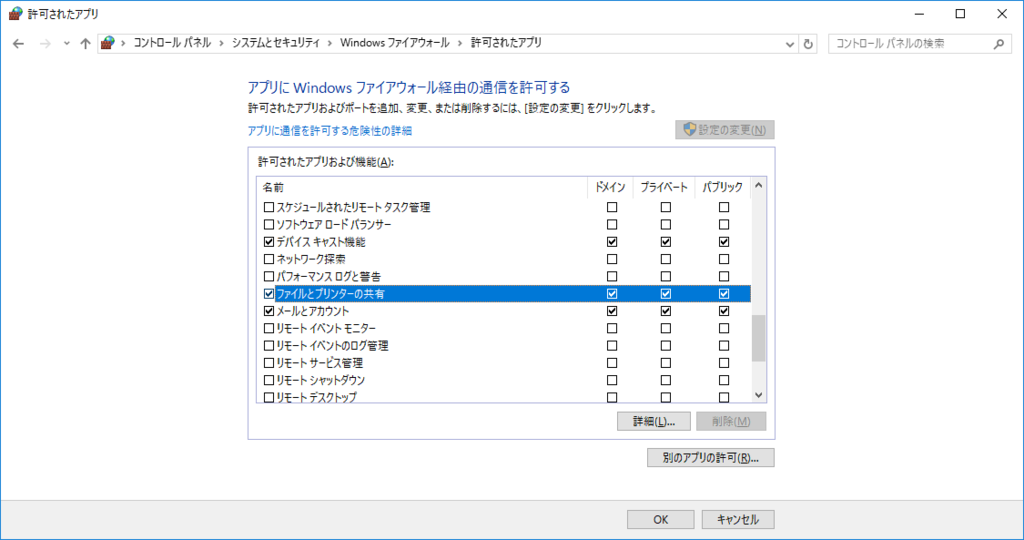Open recent locations dropdown arrow
The height and width of the screenshot is (540, 1024).
66,44
